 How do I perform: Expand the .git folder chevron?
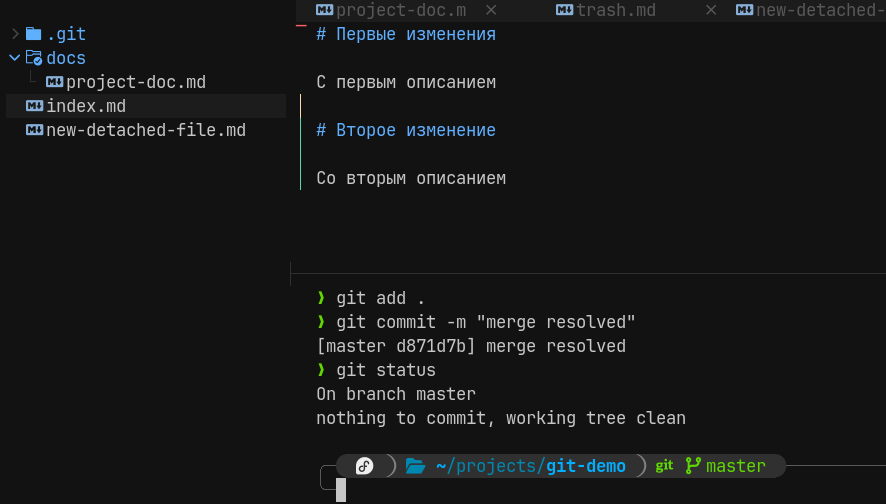click(15, 34)
